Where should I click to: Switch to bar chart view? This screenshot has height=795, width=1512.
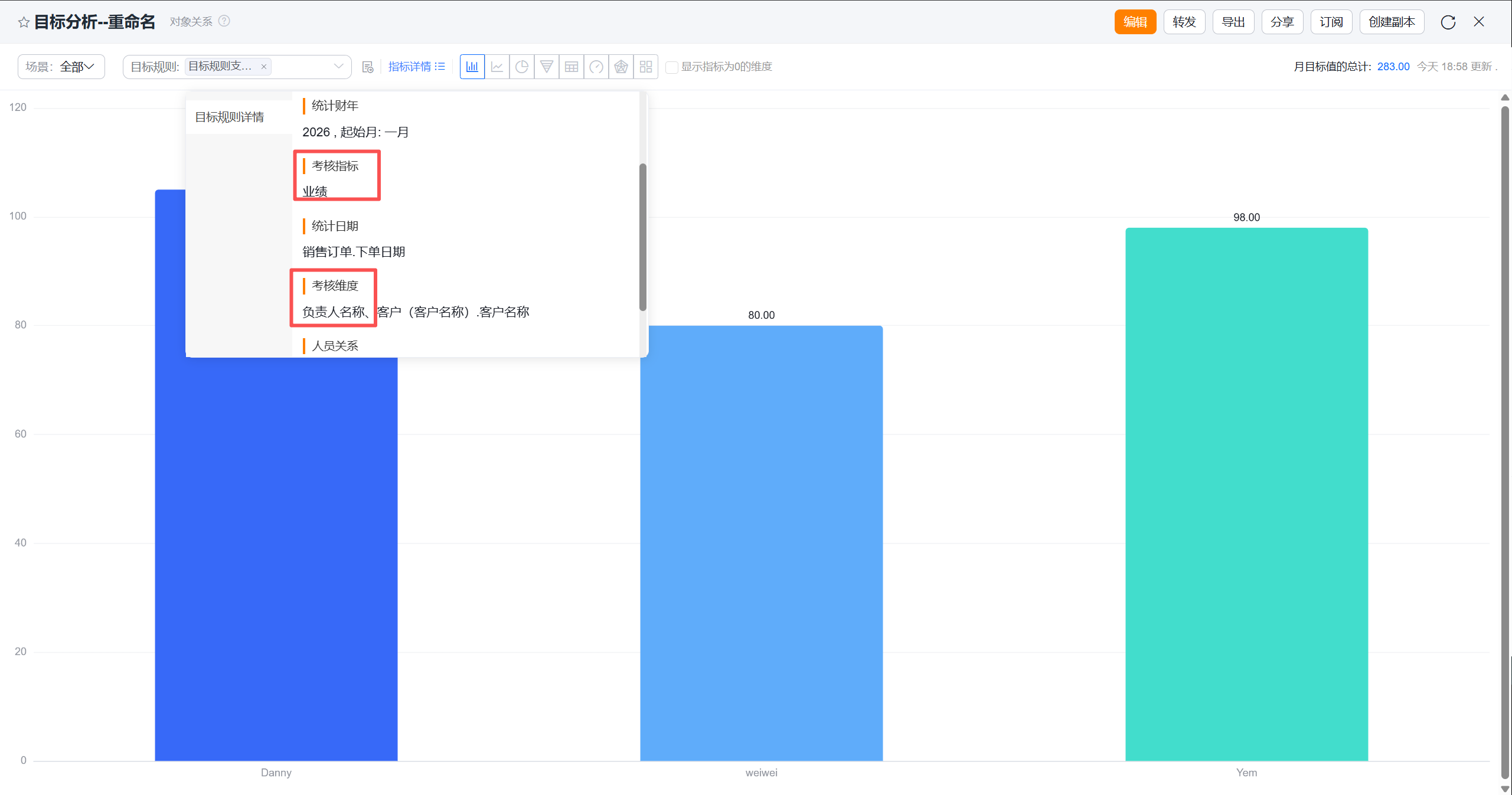tap(472, 67)
